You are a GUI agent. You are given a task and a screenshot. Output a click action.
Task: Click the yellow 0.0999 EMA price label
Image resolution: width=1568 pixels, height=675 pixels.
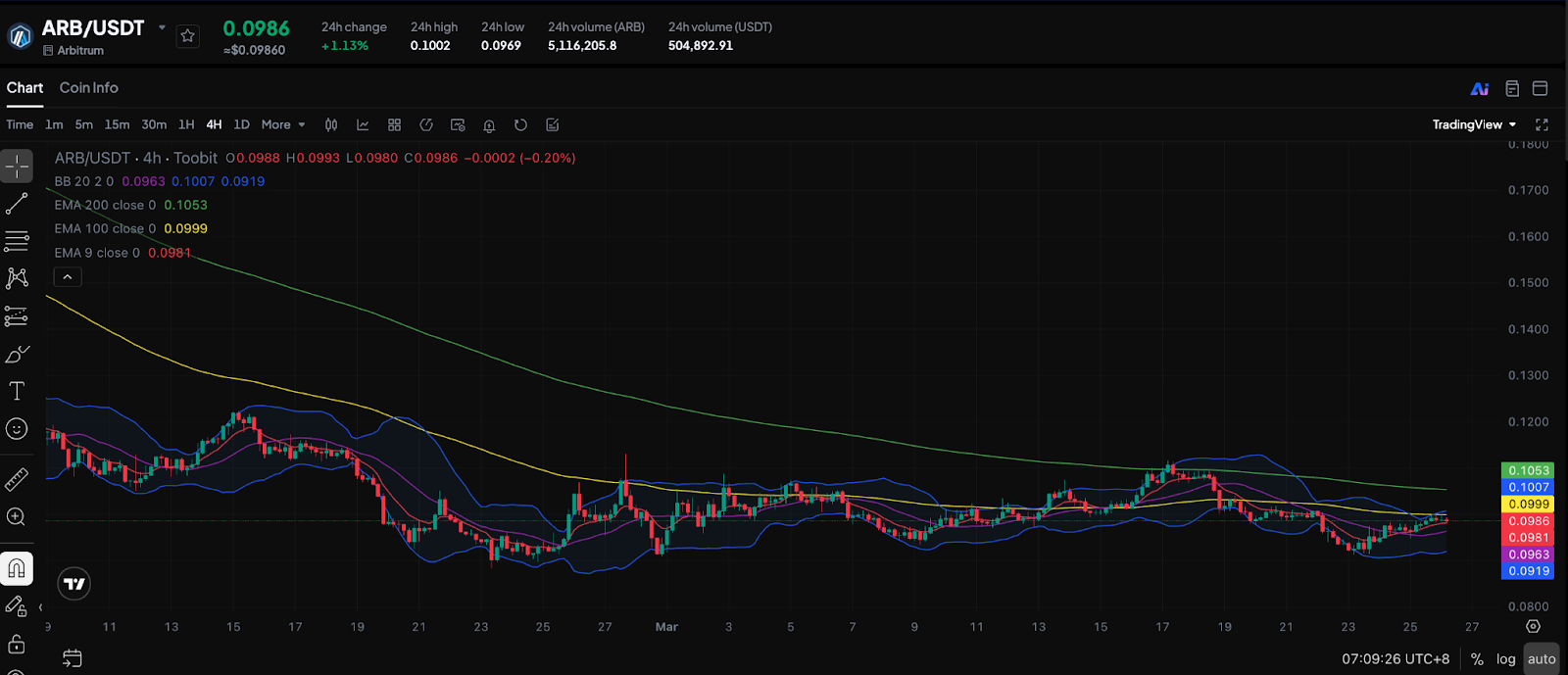click(1528, 505)
